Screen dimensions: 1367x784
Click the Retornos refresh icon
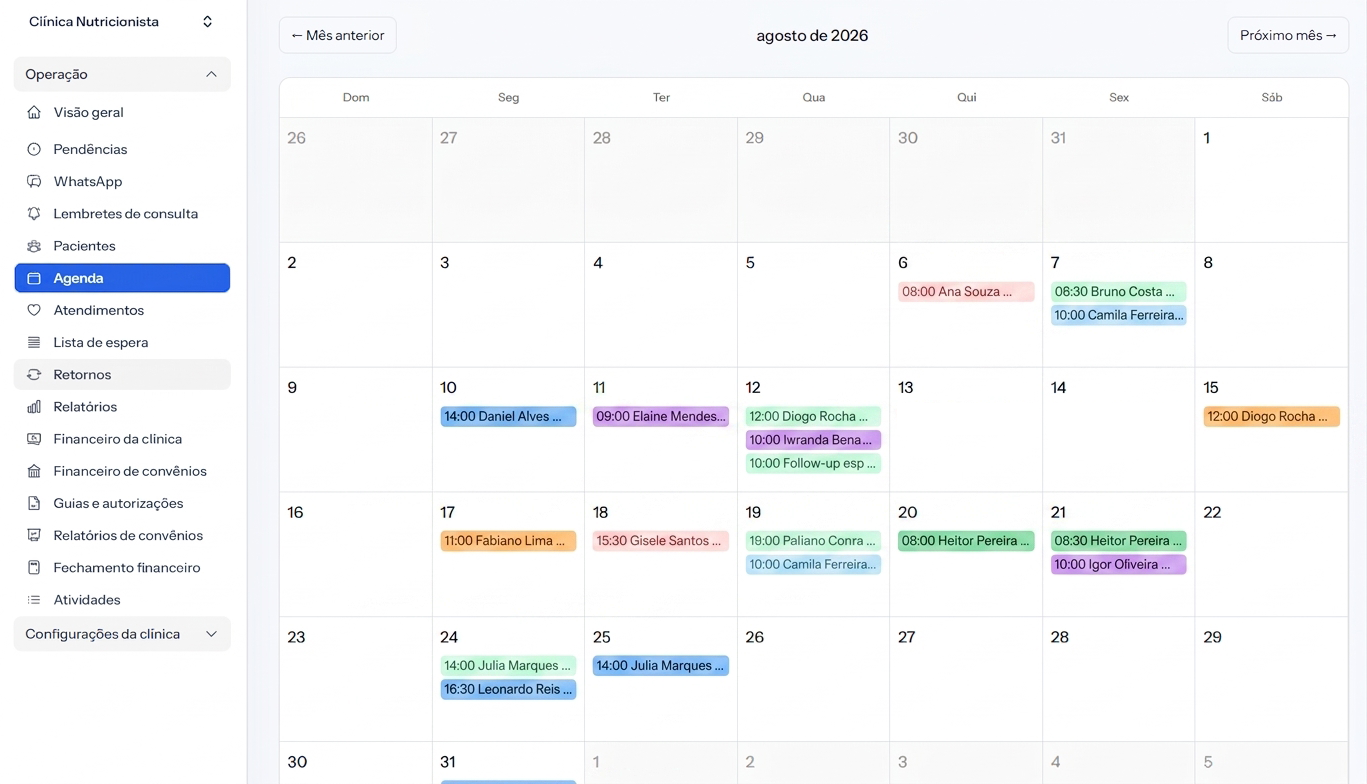click(34, 374)
